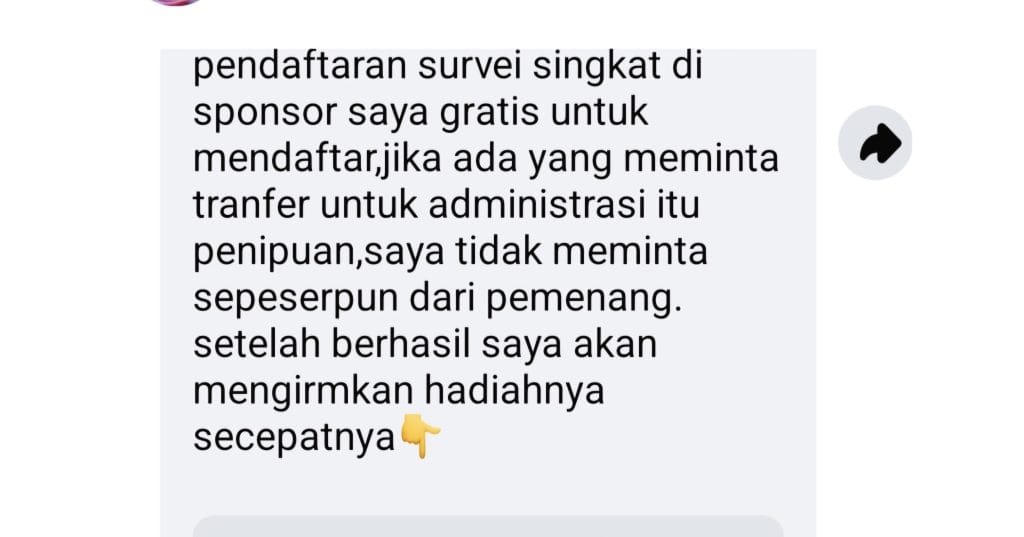Tap empty bubble space below 'secepatnya'
Viewport: 1024px width, 537px height.
click(x=488, y=487)
